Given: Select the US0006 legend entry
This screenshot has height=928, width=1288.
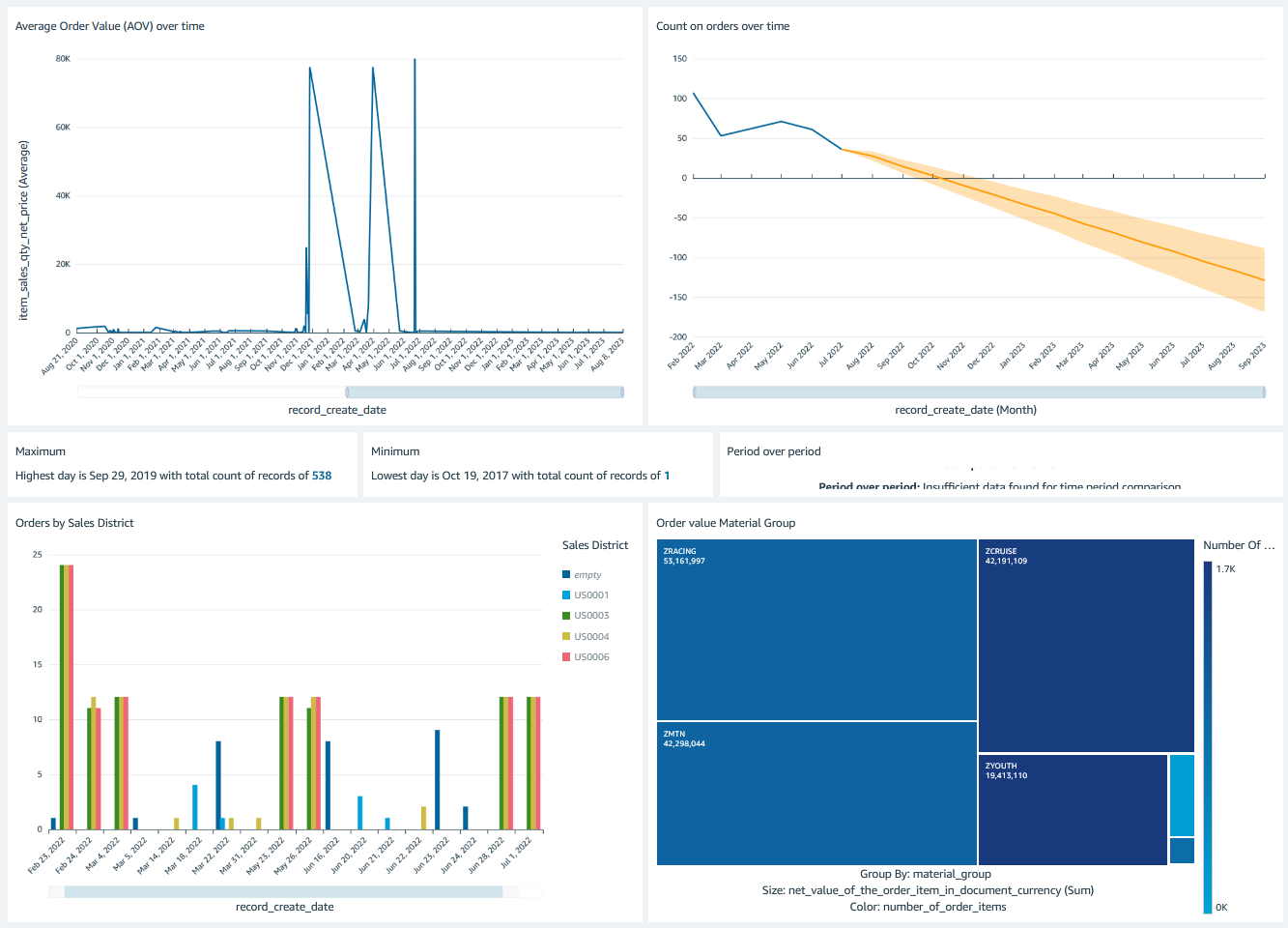Looking at the screenshot, I should click(x=586, y=657).
